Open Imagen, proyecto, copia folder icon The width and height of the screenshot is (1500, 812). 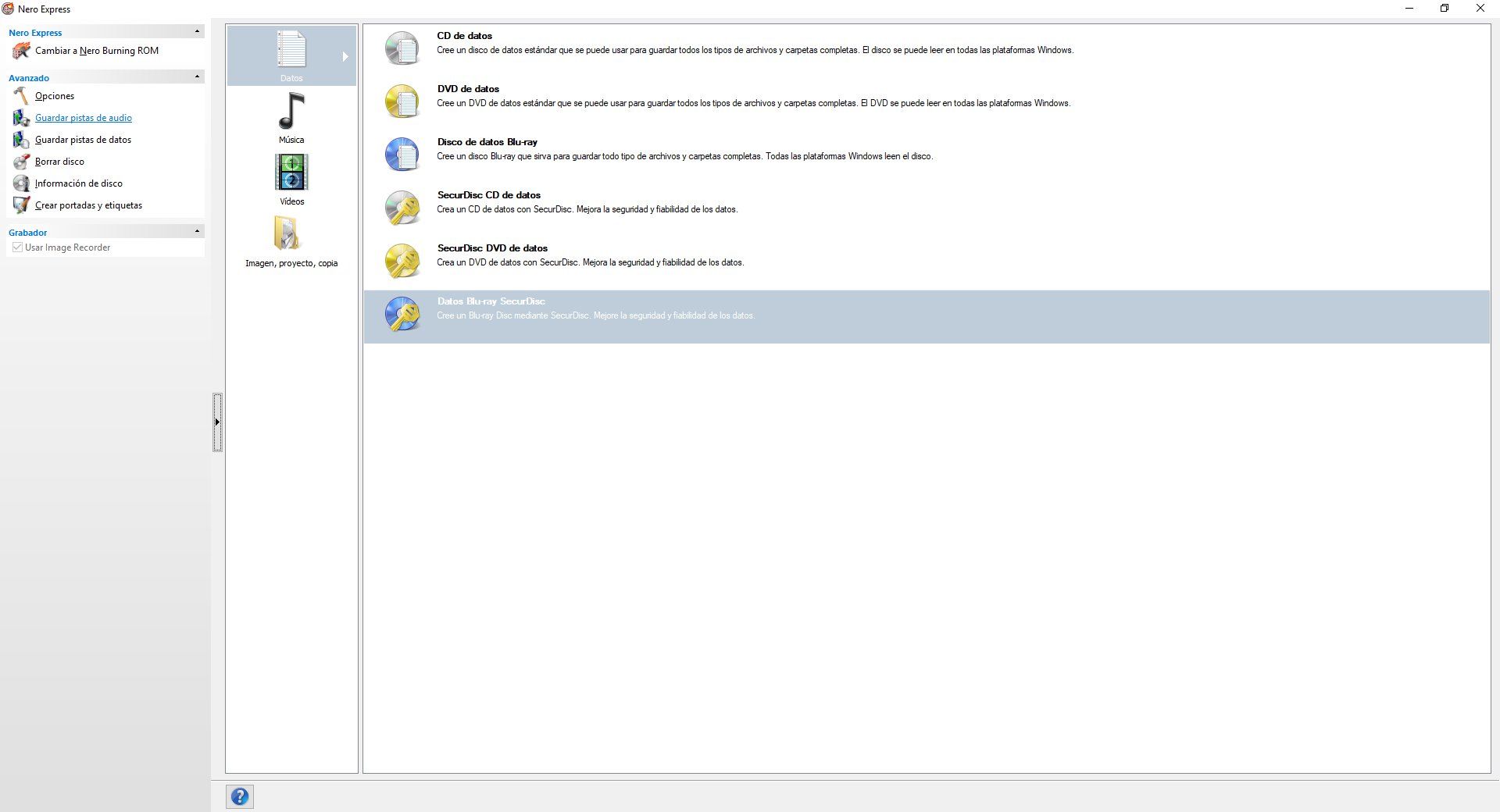tap(287, 233)
